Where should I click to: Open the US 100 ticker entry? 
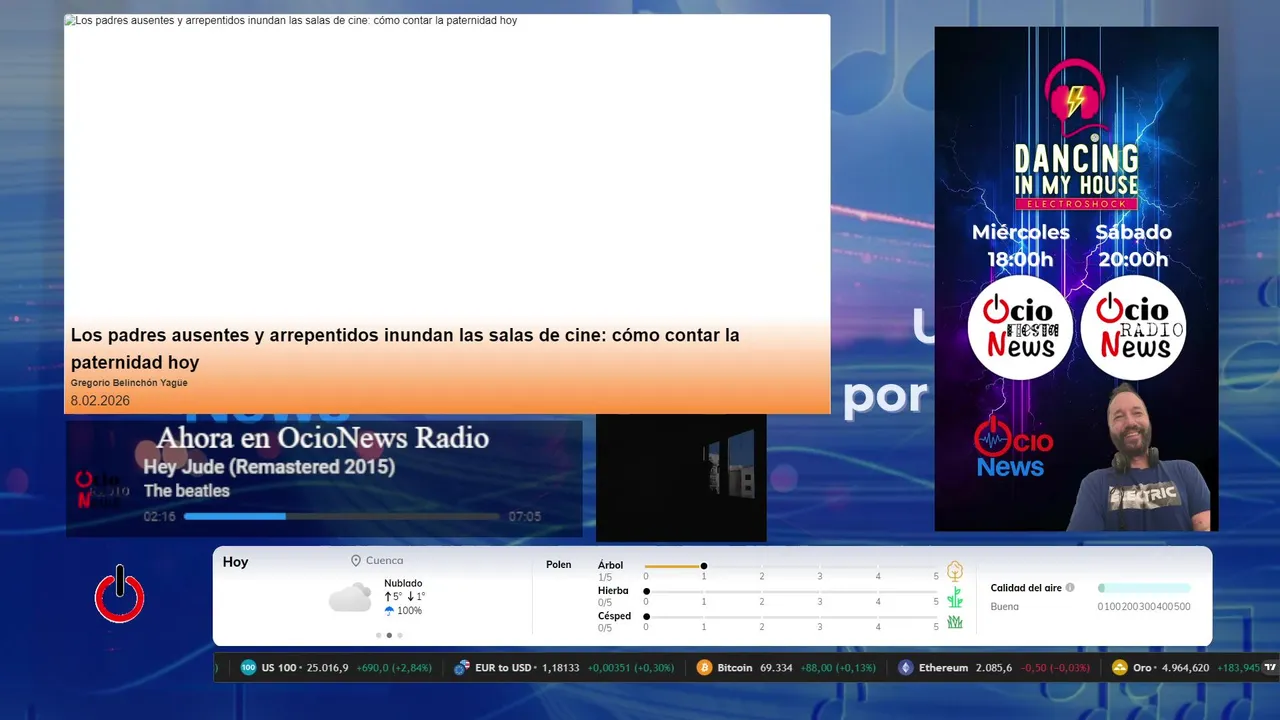336,667
